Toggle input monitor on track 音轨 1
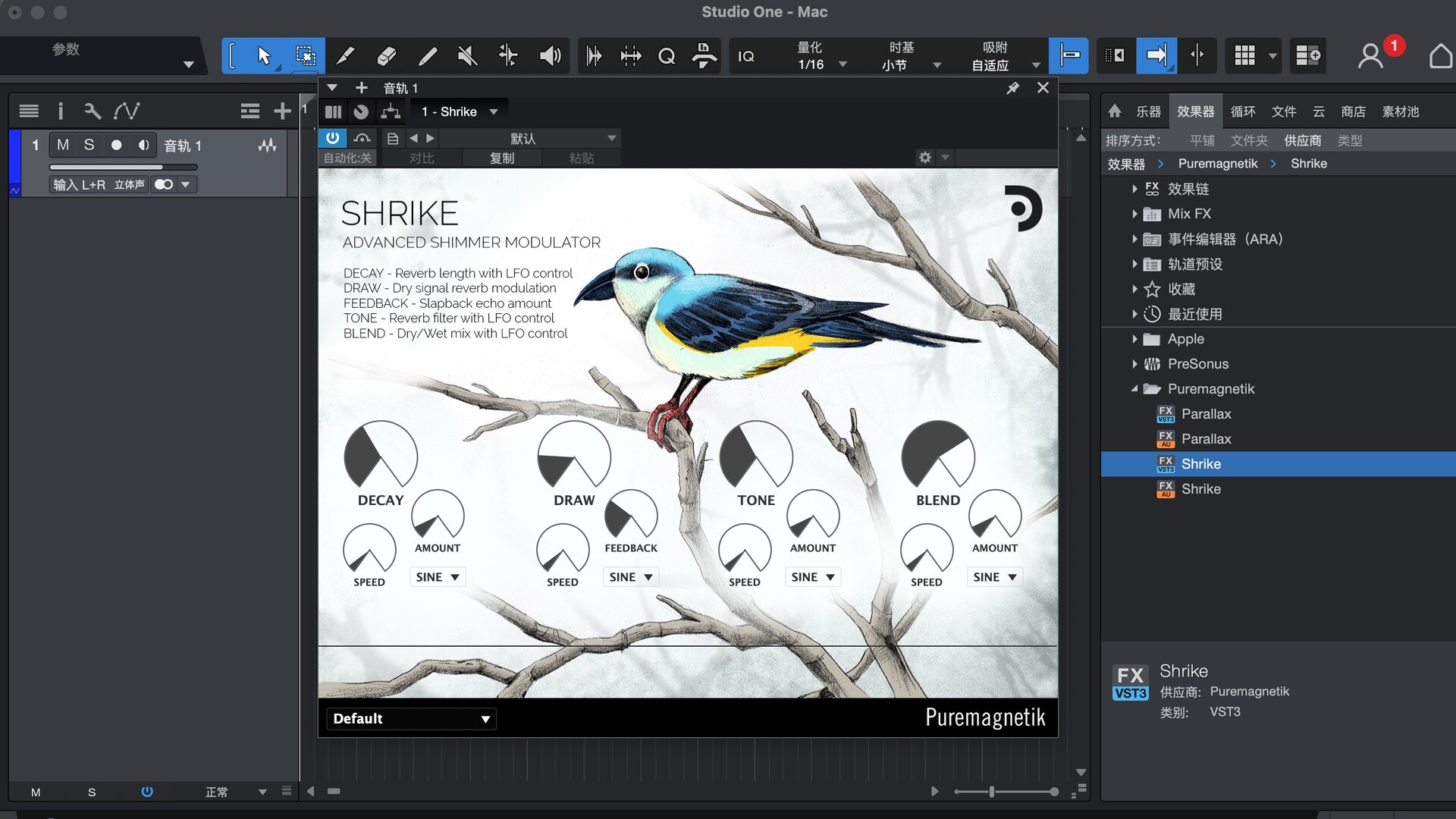The width and height of the screenshot is (1456, 819). pyautogui.click(x=143, y=145)
